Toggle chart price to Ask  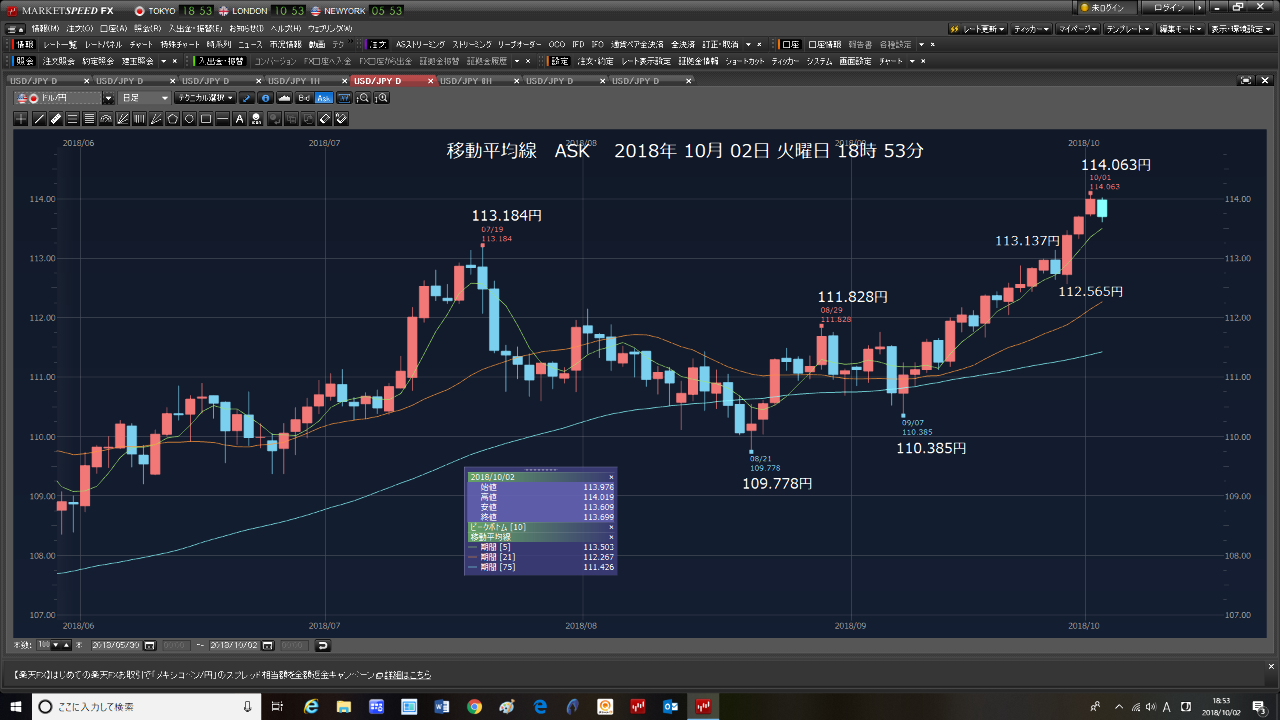[323, 98]
